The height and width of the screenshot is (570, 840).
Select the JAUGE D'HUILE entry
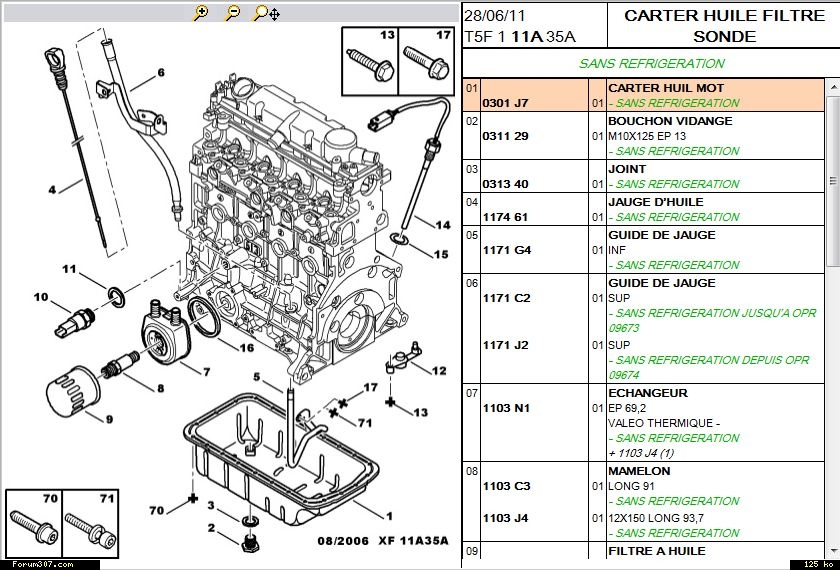649,201
